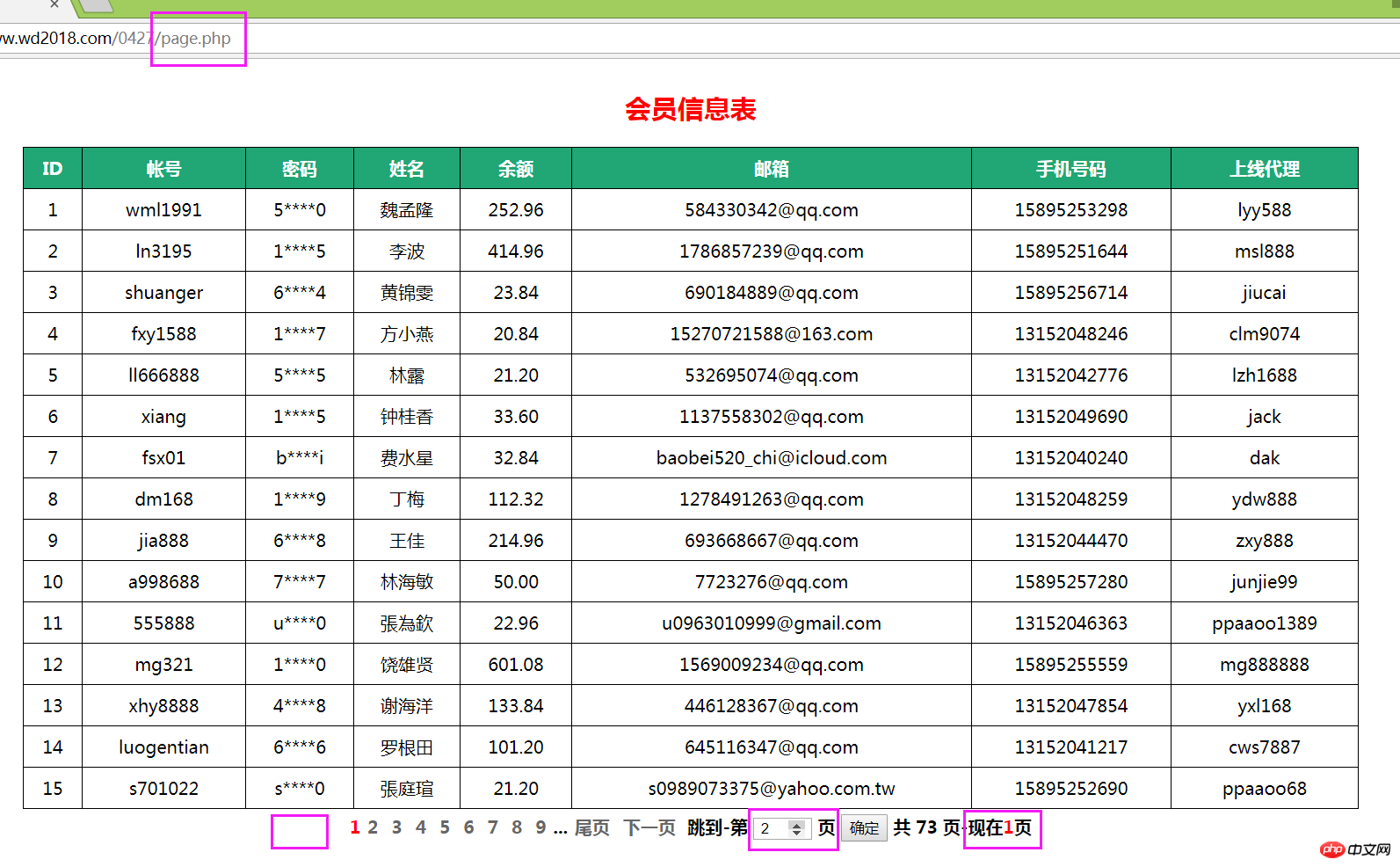The height and width of the screenshot is (867, 1400).
Task: Open next page via 下一页
Action: (x=649, y=827)
